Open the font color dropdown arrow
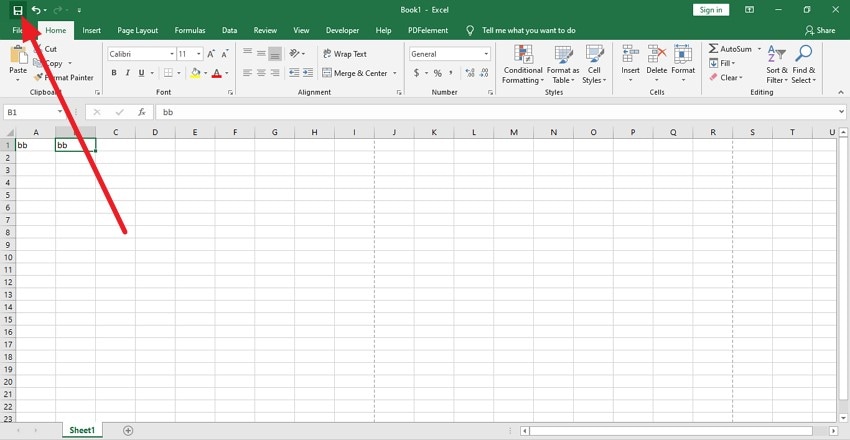Viewport: 850px width, 440px height. 227,73
